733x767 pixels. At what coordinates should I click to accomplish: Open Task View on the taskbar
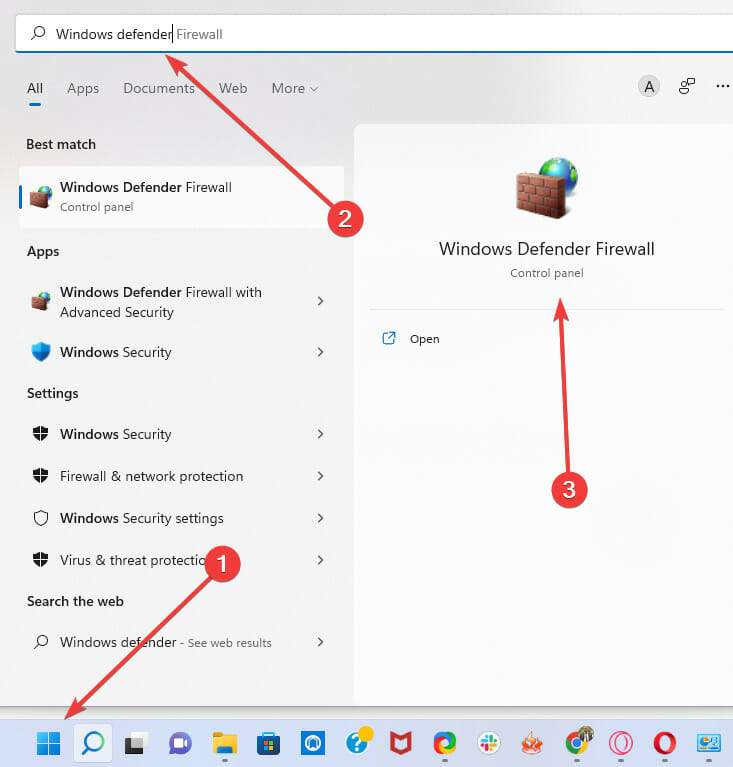point(137,744)
